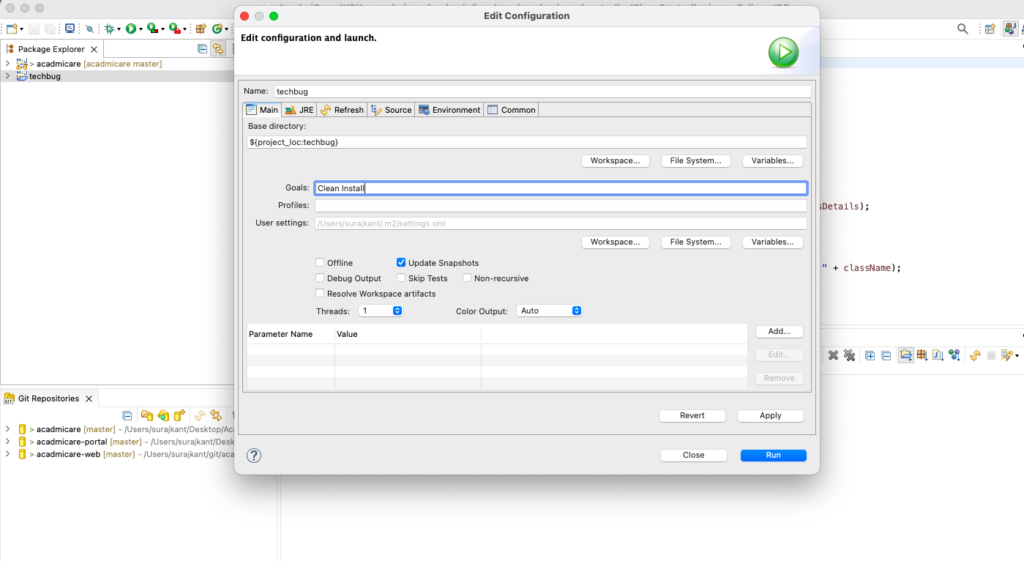1024x561 pixels.
Task: Click the Group by Package icon in the bottom panel
Action: [921, 355]
